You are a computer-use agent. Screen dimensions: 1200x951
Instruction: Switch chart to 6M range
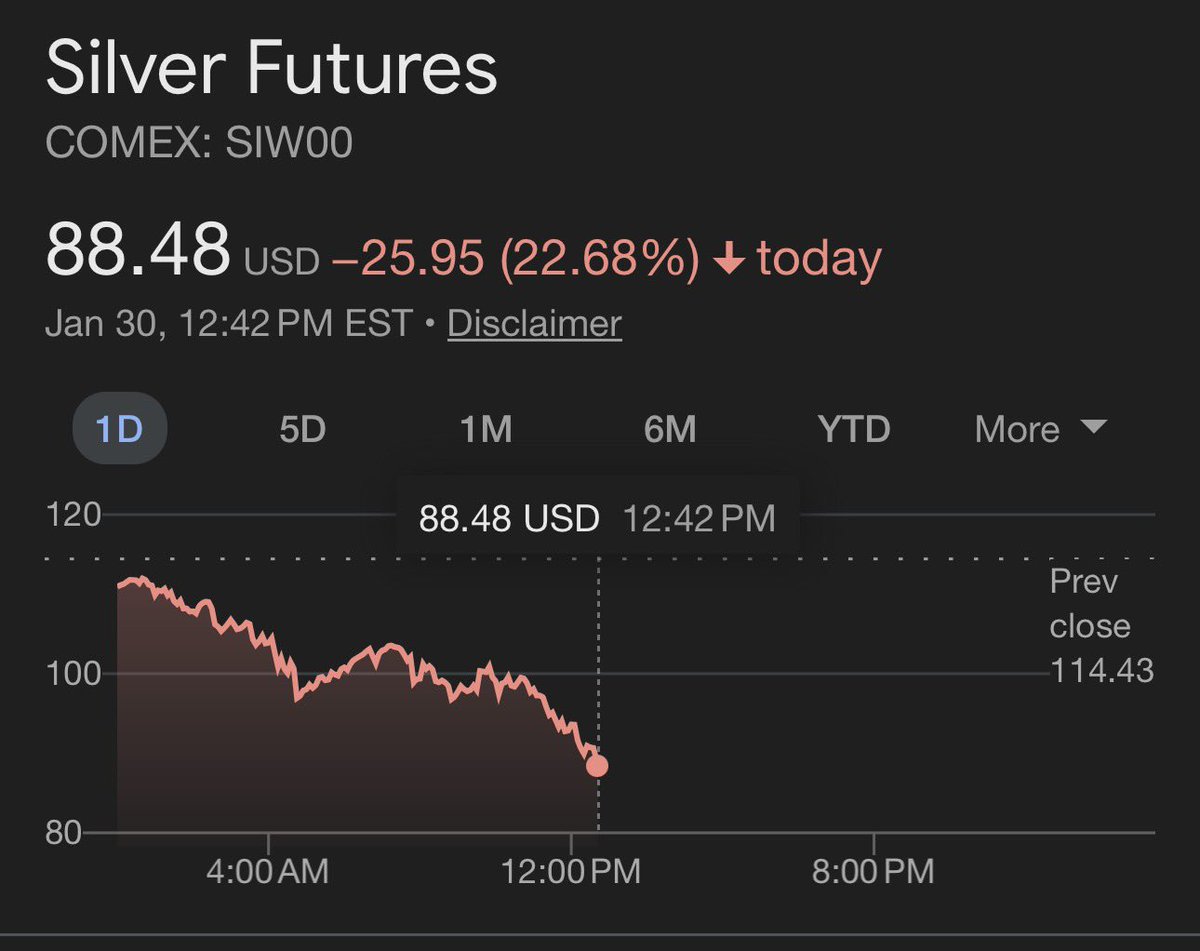[669, 429]
